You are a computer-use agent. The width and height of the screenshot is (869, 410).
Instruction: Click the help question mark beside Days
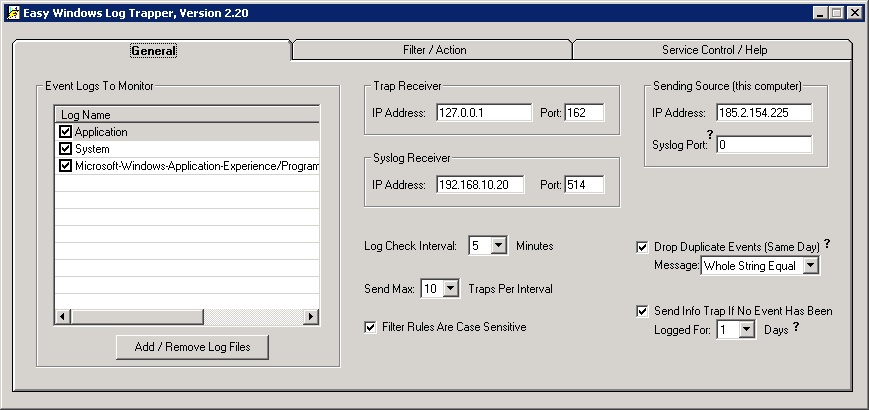(x=796, y=326)
